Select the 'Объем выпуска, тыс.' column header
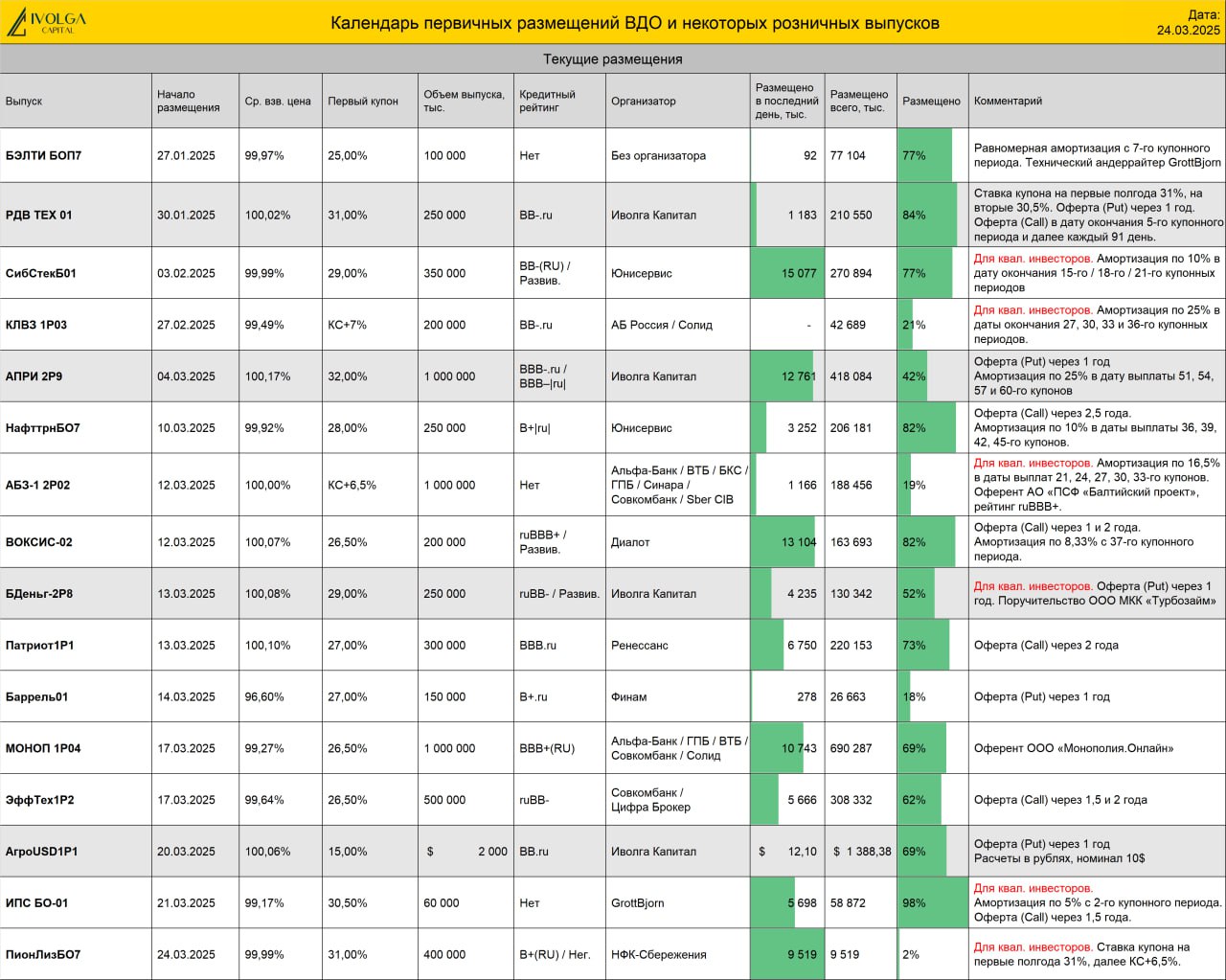1226x980 pixels. point(464,101)
